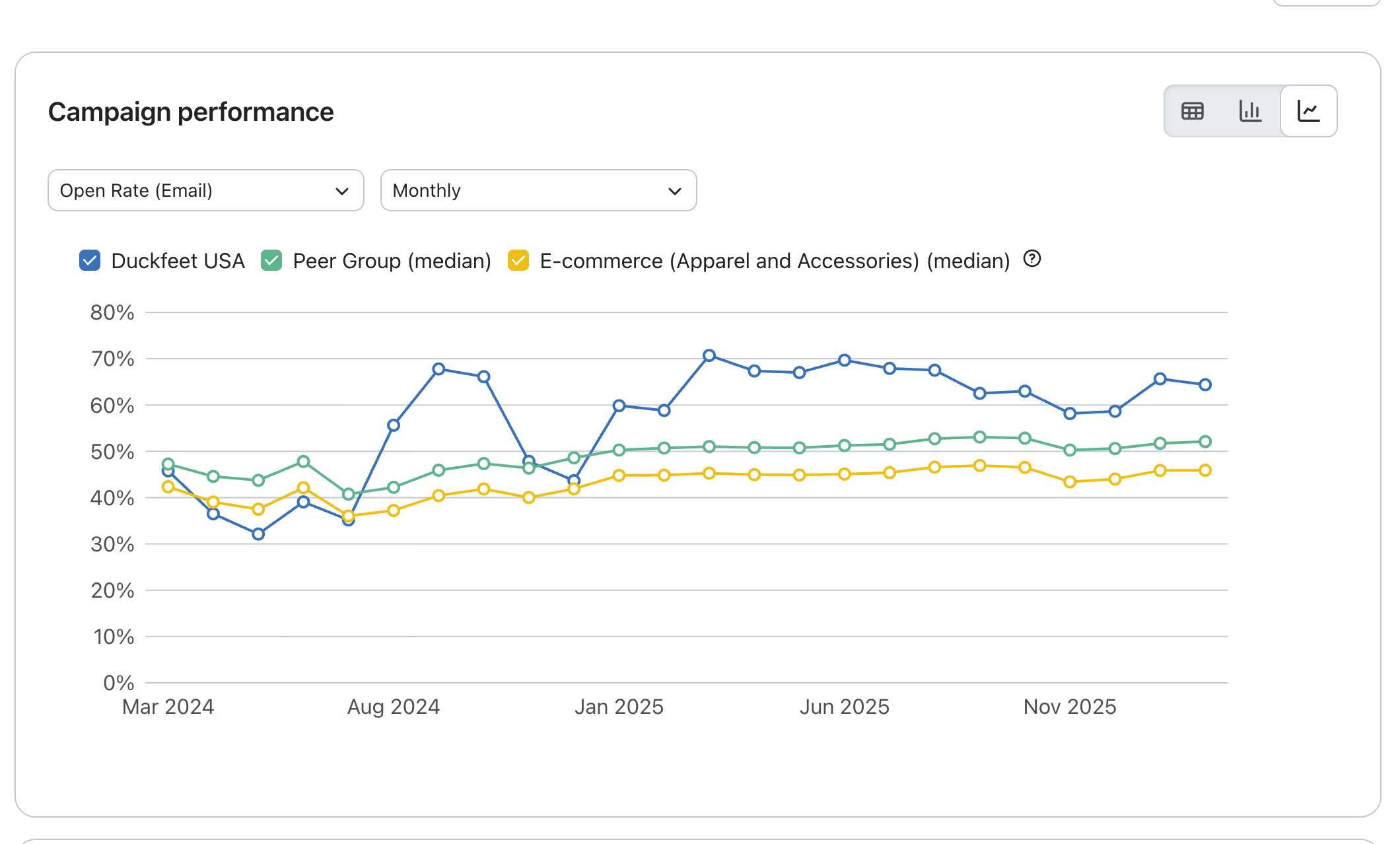This screenshot has height=844, width=1400.
Task: Click the E-commerce (Apparel and Accessories) legend label
Action: coord(775,261)
